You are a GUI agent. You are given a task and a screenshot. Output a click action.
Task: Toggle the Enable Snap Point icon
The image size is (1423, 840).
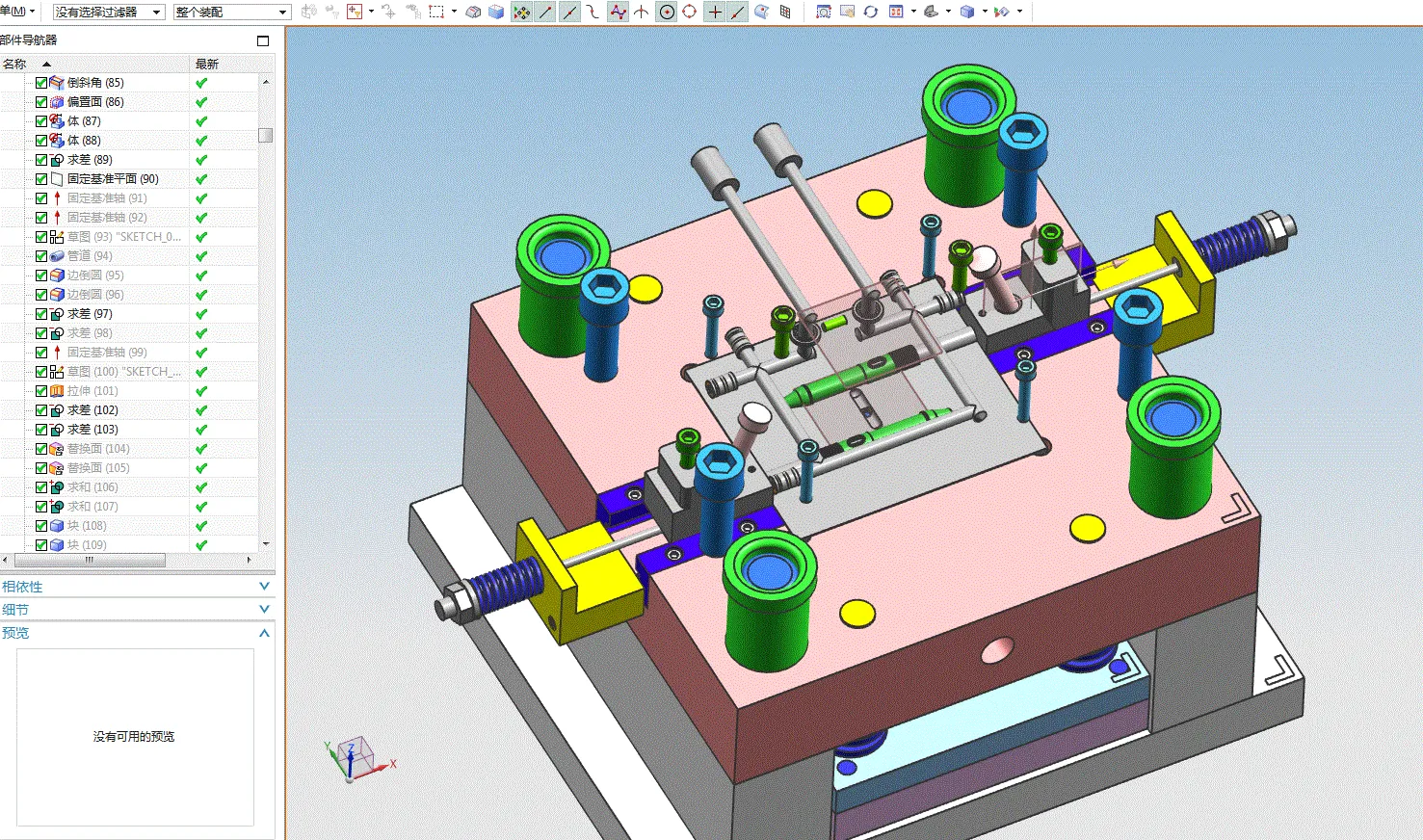[521, 12]
